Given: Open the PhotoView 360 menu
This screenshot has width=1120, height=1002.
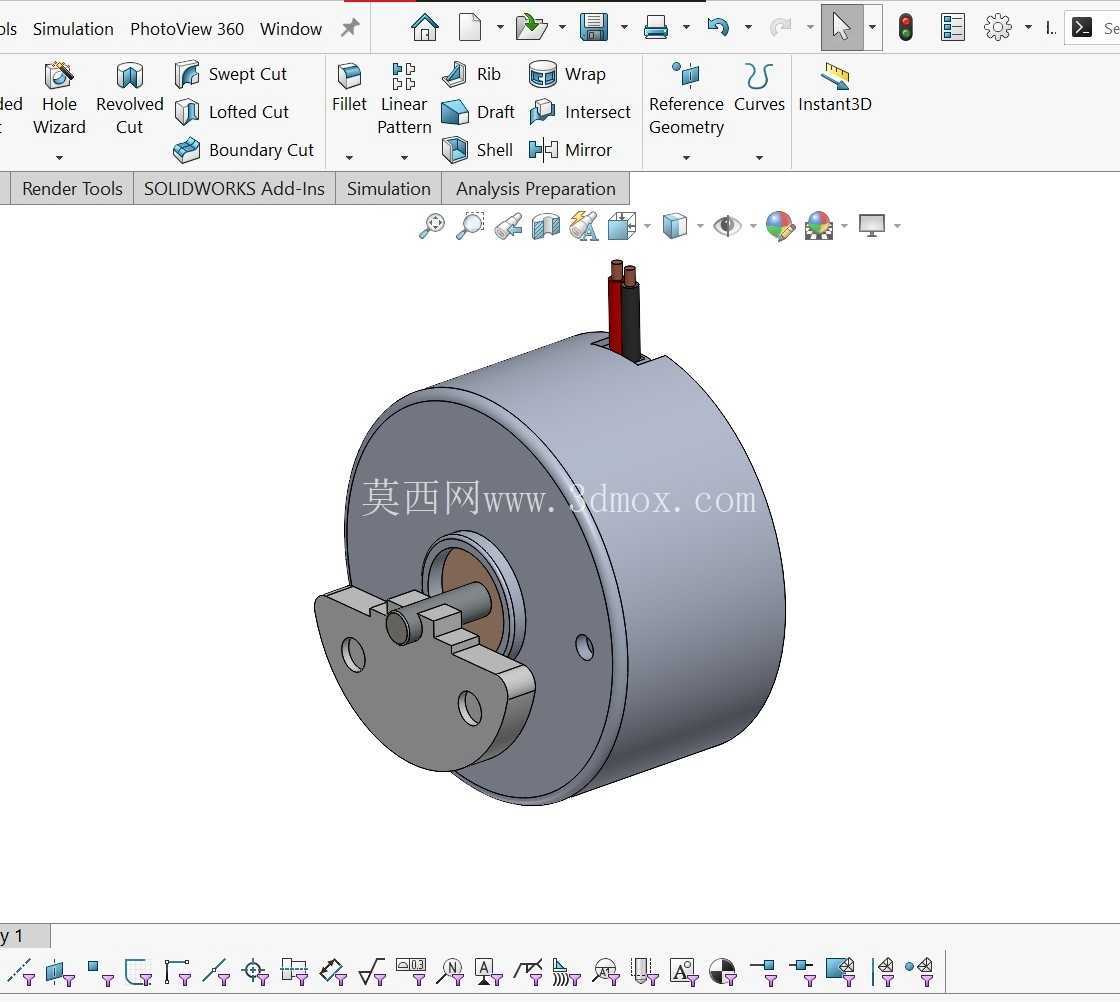Looking at the screenshot, I should tap(186, 29).
